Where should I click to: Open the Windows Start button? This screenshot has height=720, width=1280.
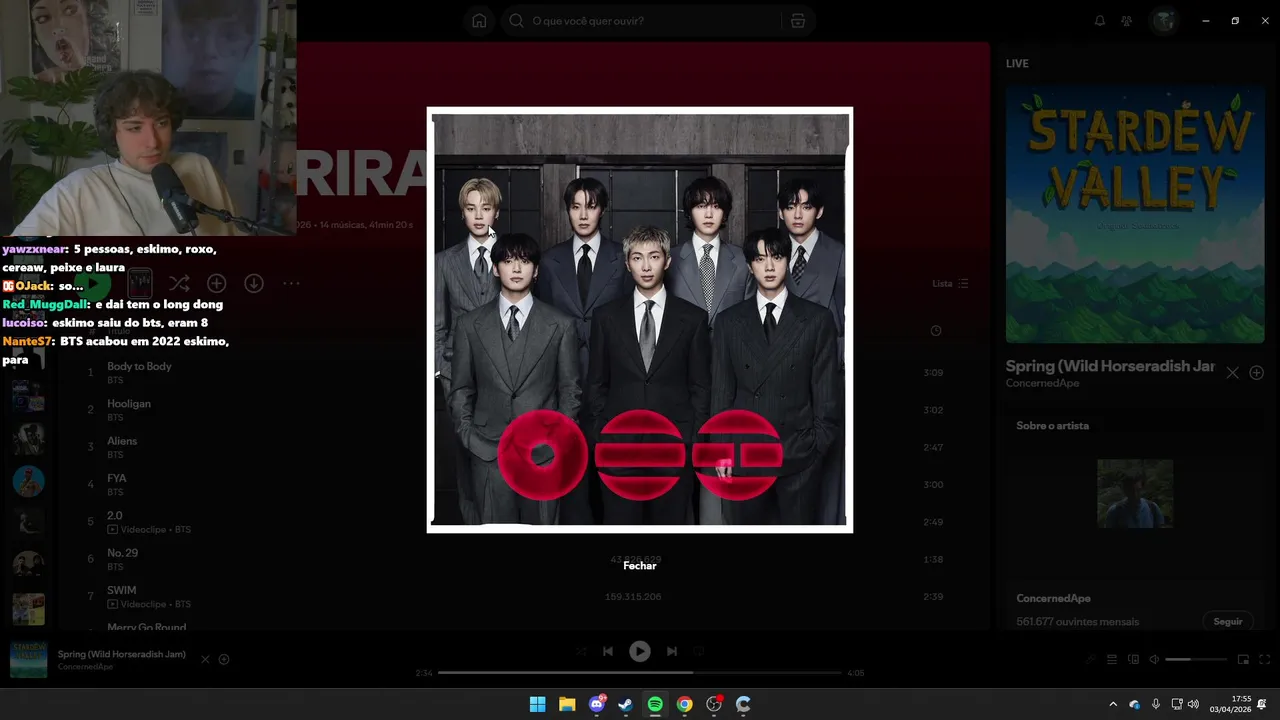point(538,704)
